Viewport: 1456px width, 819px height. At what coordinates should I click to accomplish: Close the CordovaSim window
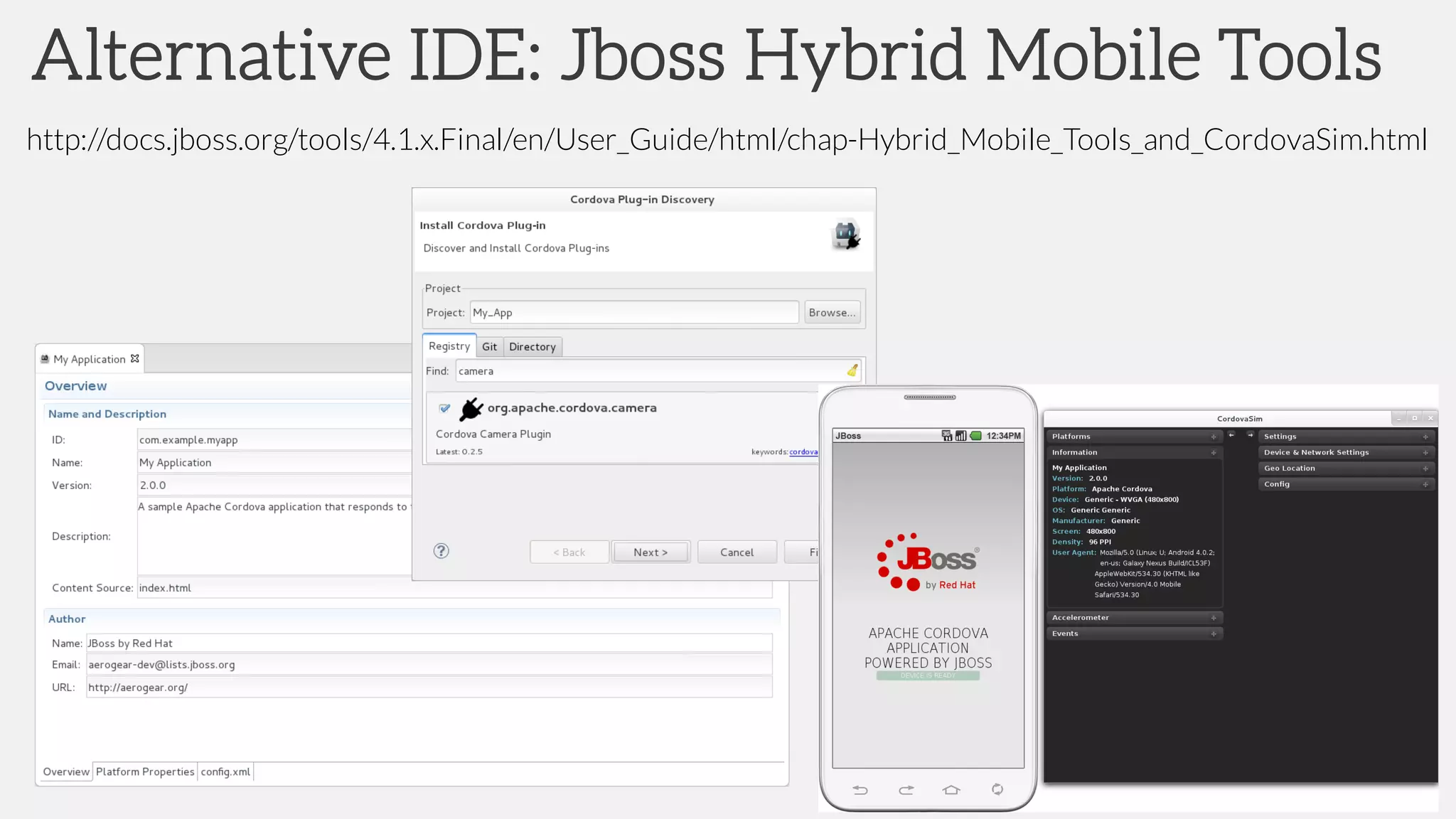(1430, 418)
